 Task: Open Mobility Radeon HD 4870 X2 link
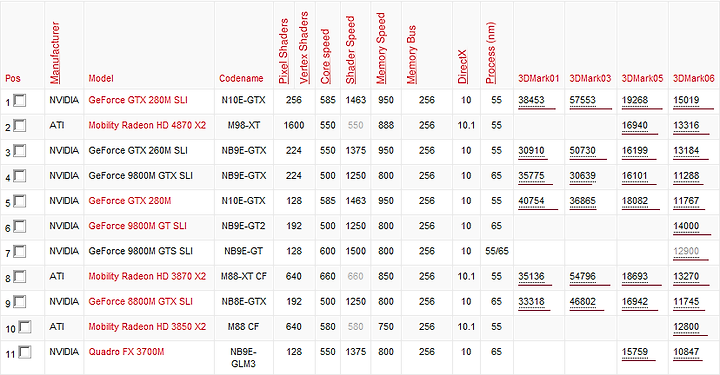pos(147,125)
